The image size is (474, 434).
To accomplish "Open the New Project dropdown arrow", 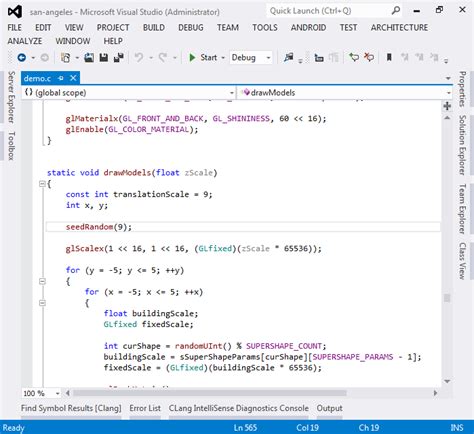I will pyautogui.click(x=77, y=58).
